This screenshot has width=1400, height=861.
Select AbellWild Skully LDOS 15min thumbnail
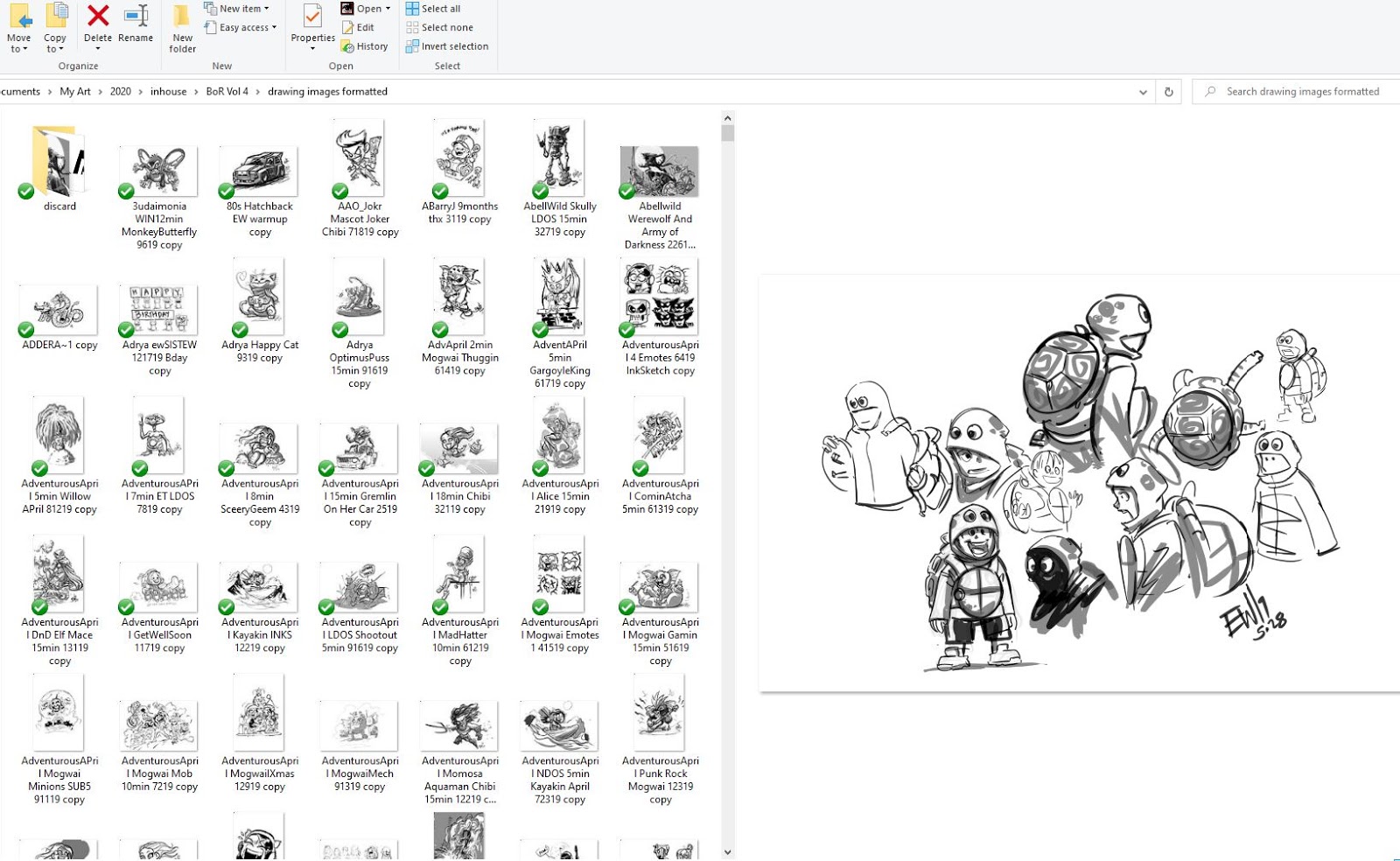(x=560, y=158)
